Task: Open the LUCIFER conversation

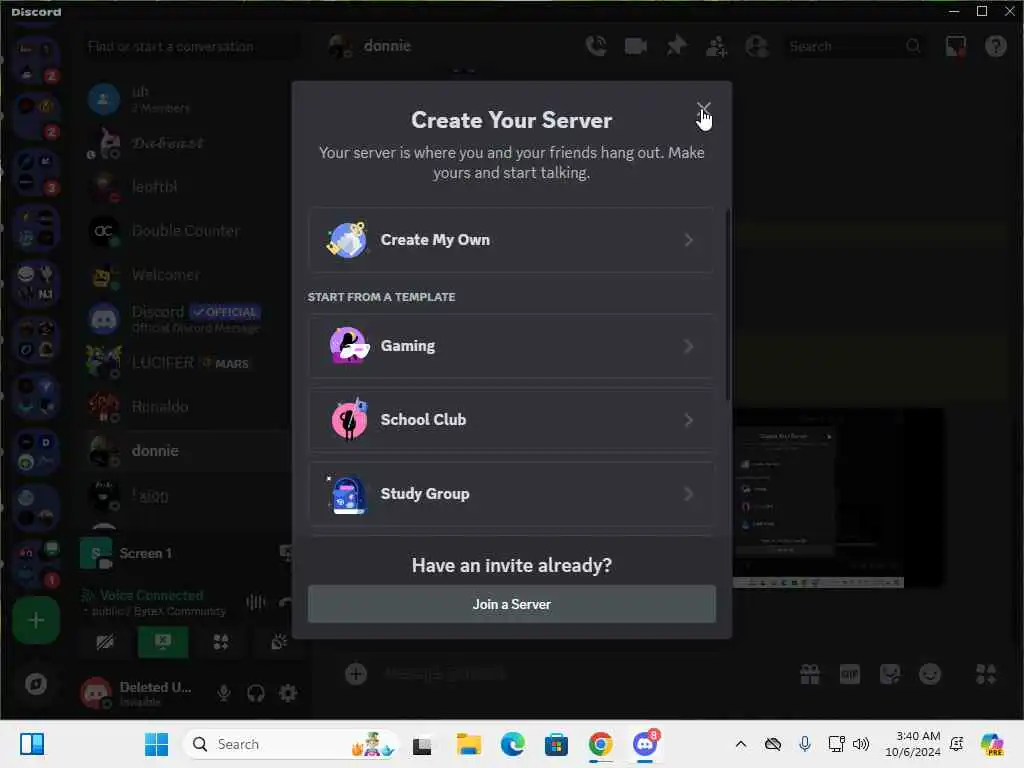Action: tap(186, 362)
